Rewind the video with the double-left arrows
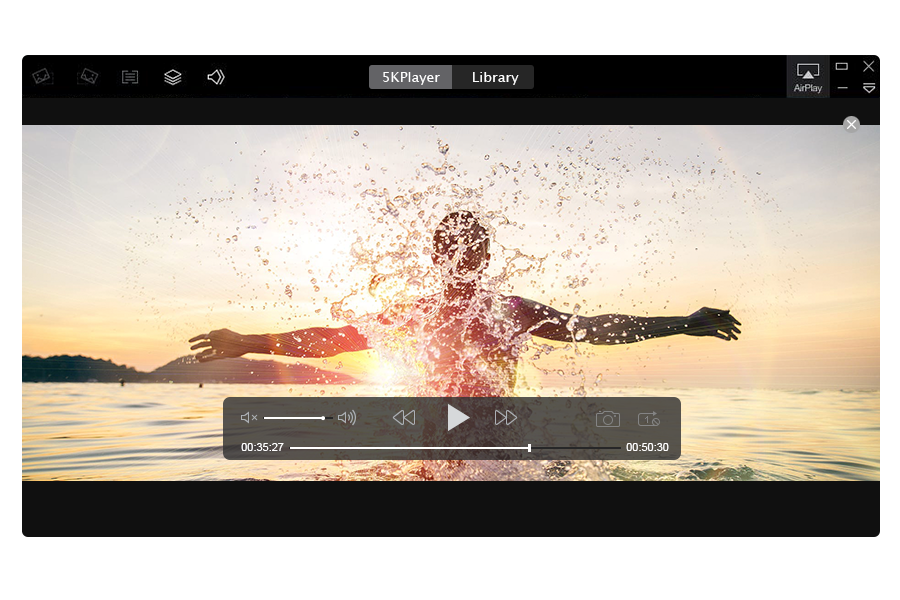The height and width of the screenshot is (600, 900). pyautogui.click(x=404, y=418)
